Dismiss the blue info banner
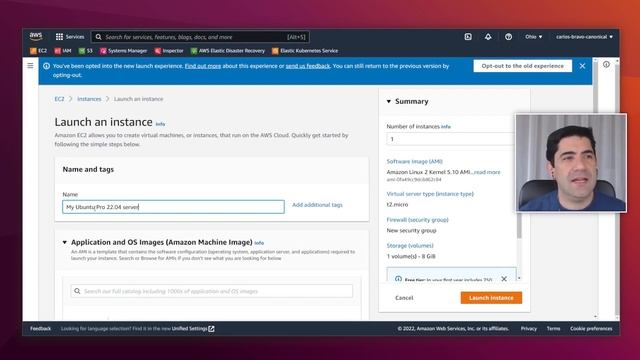This screenshot has width=640, height=360. (x=582, y=66)
